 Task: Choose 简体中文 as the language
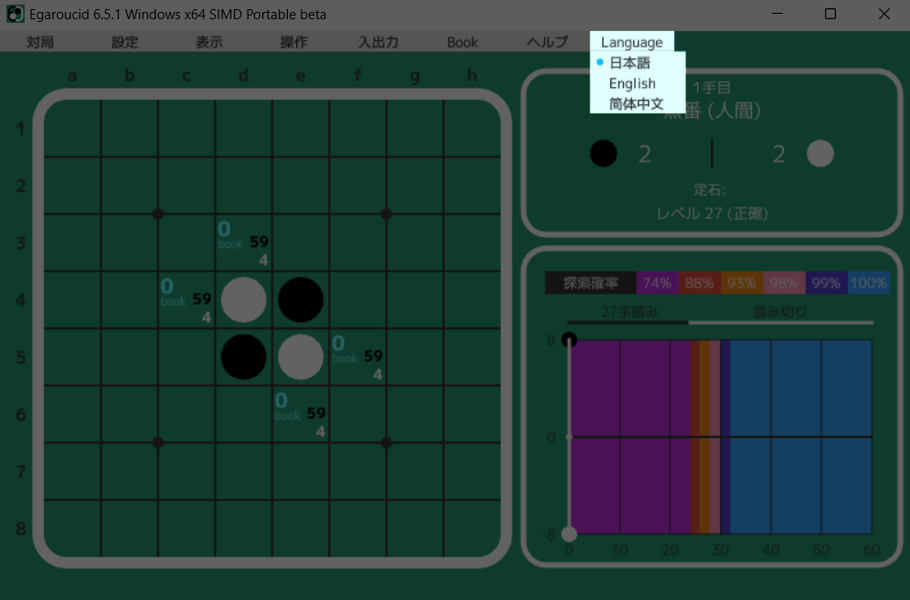pyautogui.click(x=636, y=103)
